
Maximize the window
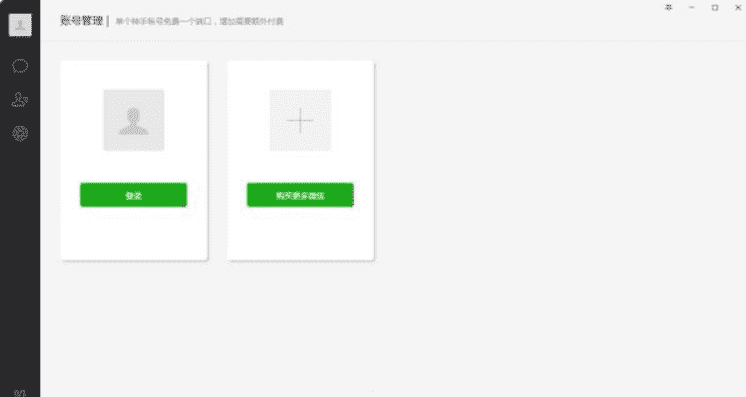tap(715, 8)
